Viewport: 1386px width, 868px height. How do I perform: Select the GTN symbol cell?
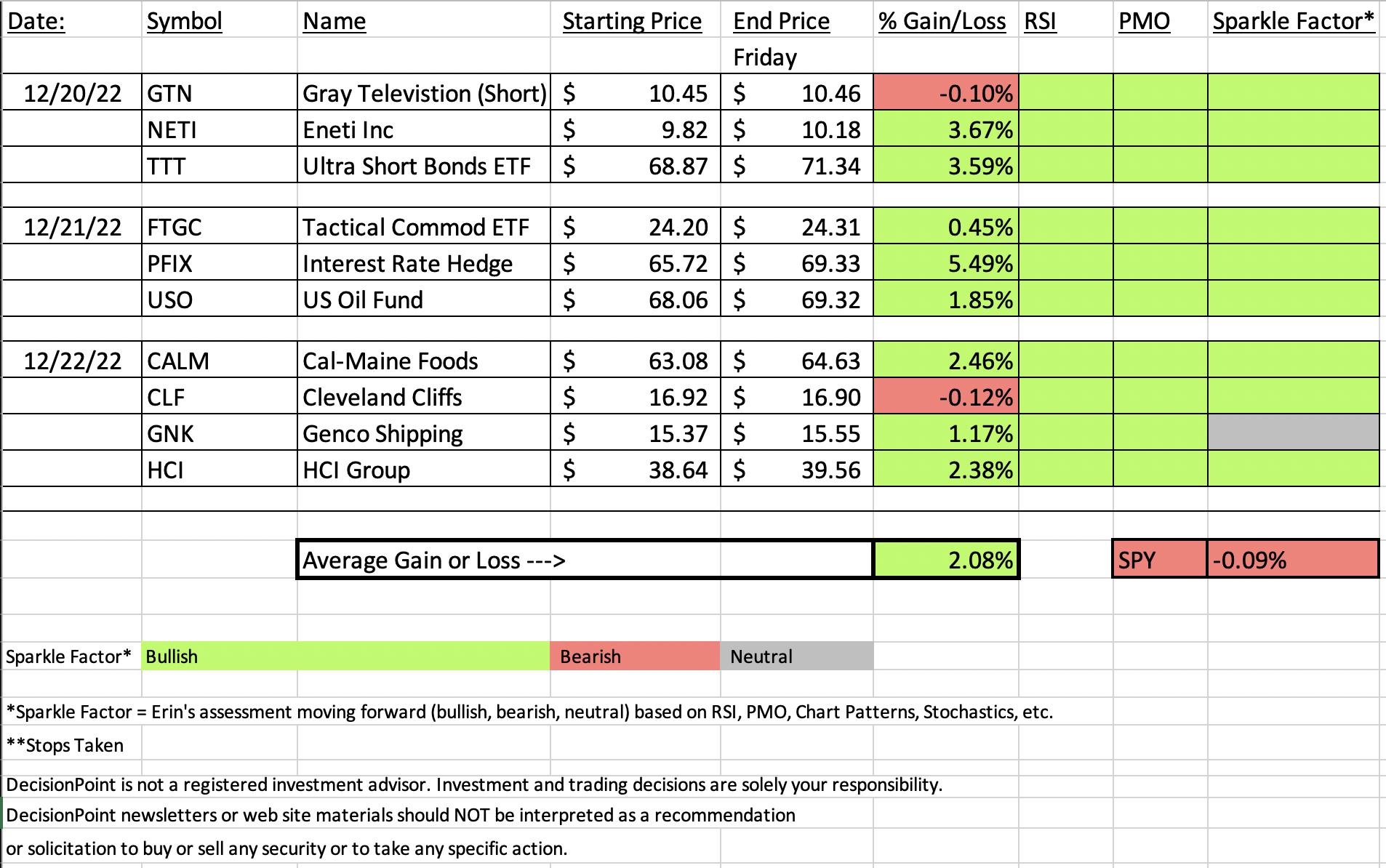[x=219, y=93]
